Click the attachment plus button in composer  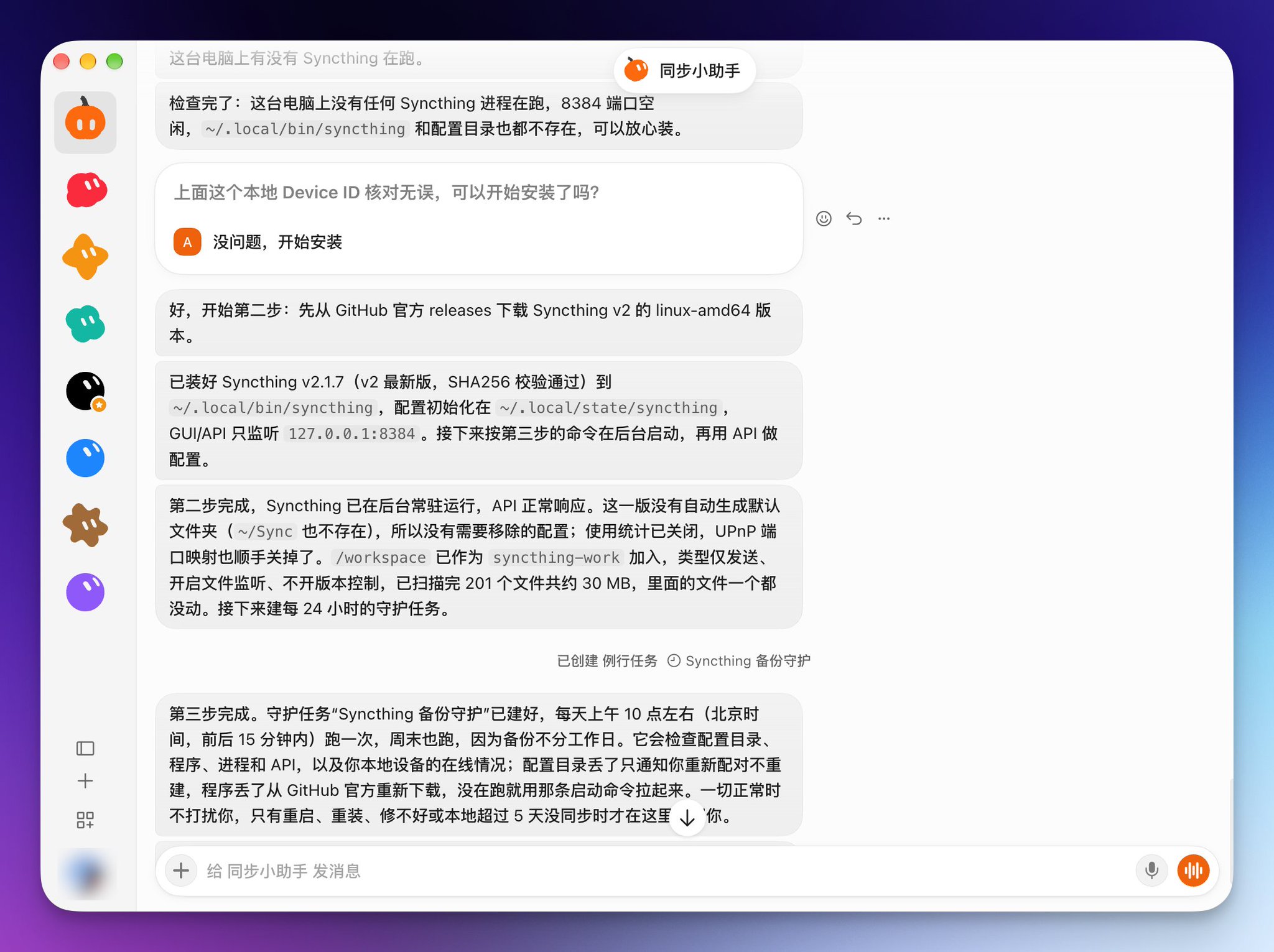(181, 871)
